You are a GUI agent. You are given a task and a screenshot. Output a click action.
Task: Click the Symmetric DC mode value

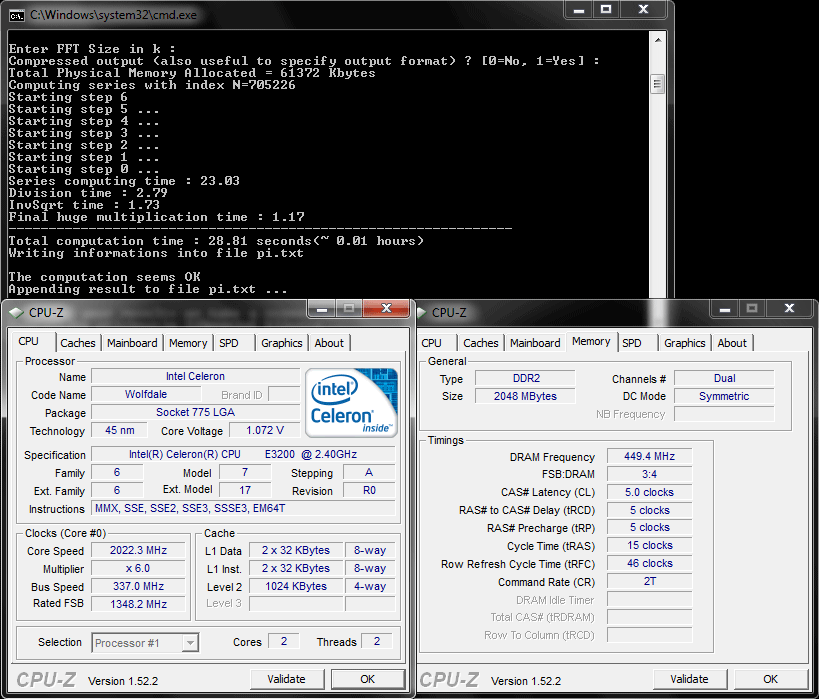tap(724, 396)
